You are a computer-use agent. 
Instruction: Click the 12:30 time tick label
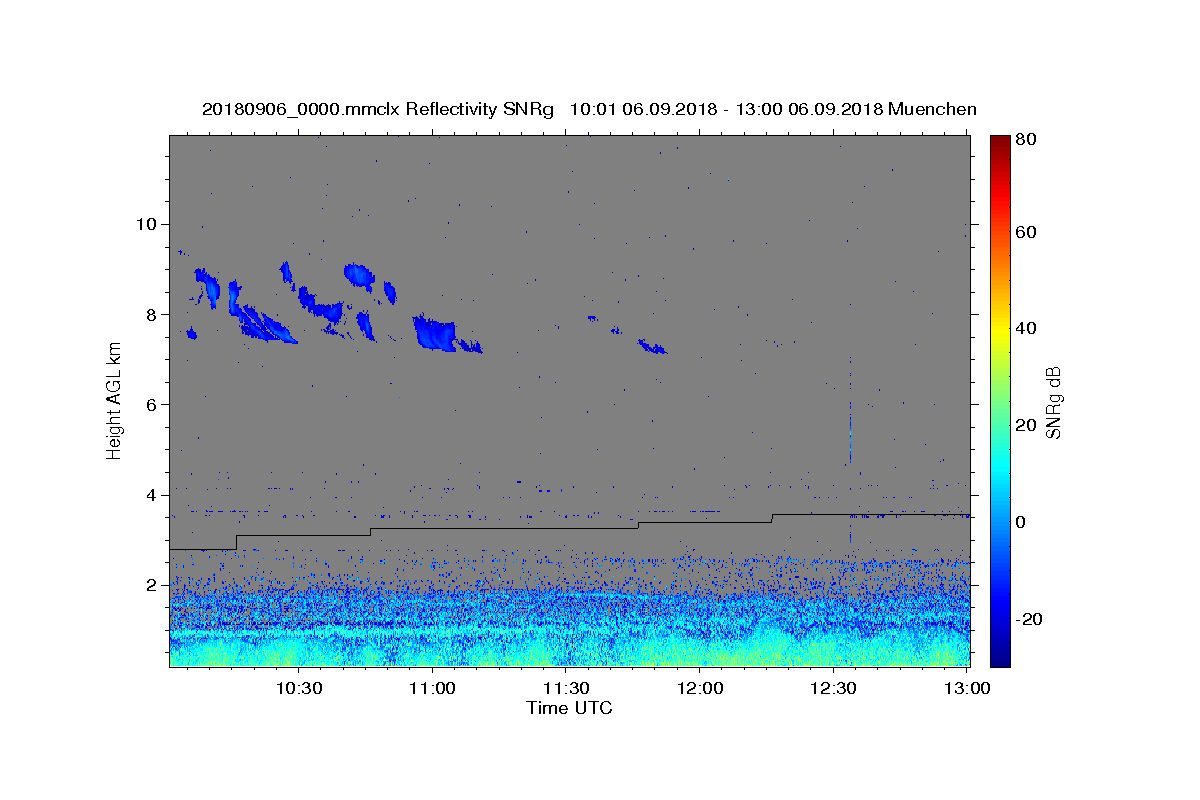(834, 688)
